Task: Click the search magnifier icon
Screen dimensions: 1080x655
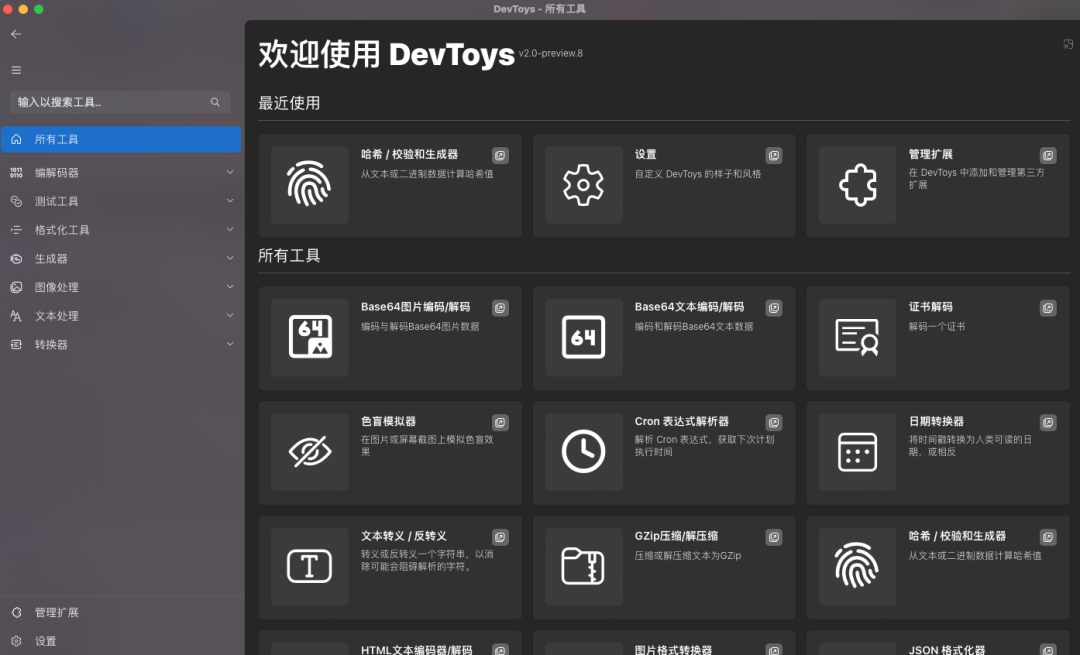Action: pos(215,102)
